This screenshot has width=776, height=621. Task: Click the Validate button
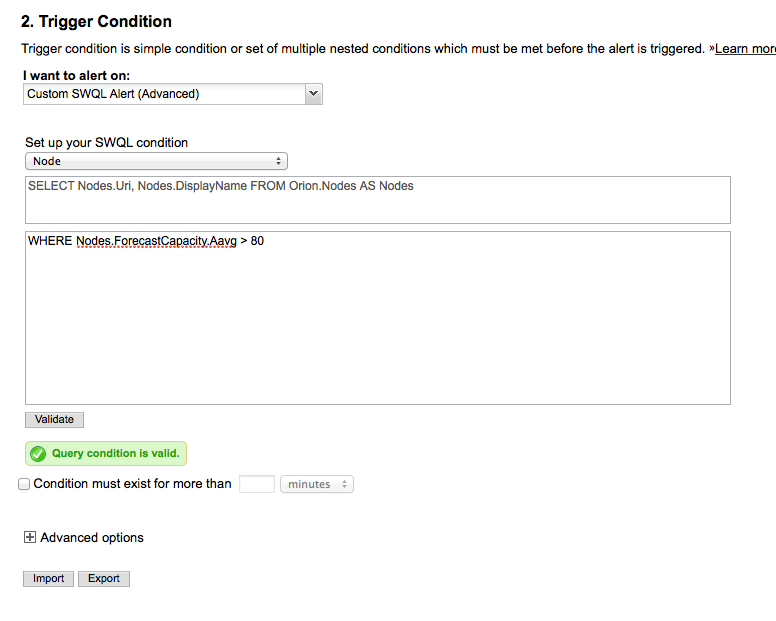point(54,420)
